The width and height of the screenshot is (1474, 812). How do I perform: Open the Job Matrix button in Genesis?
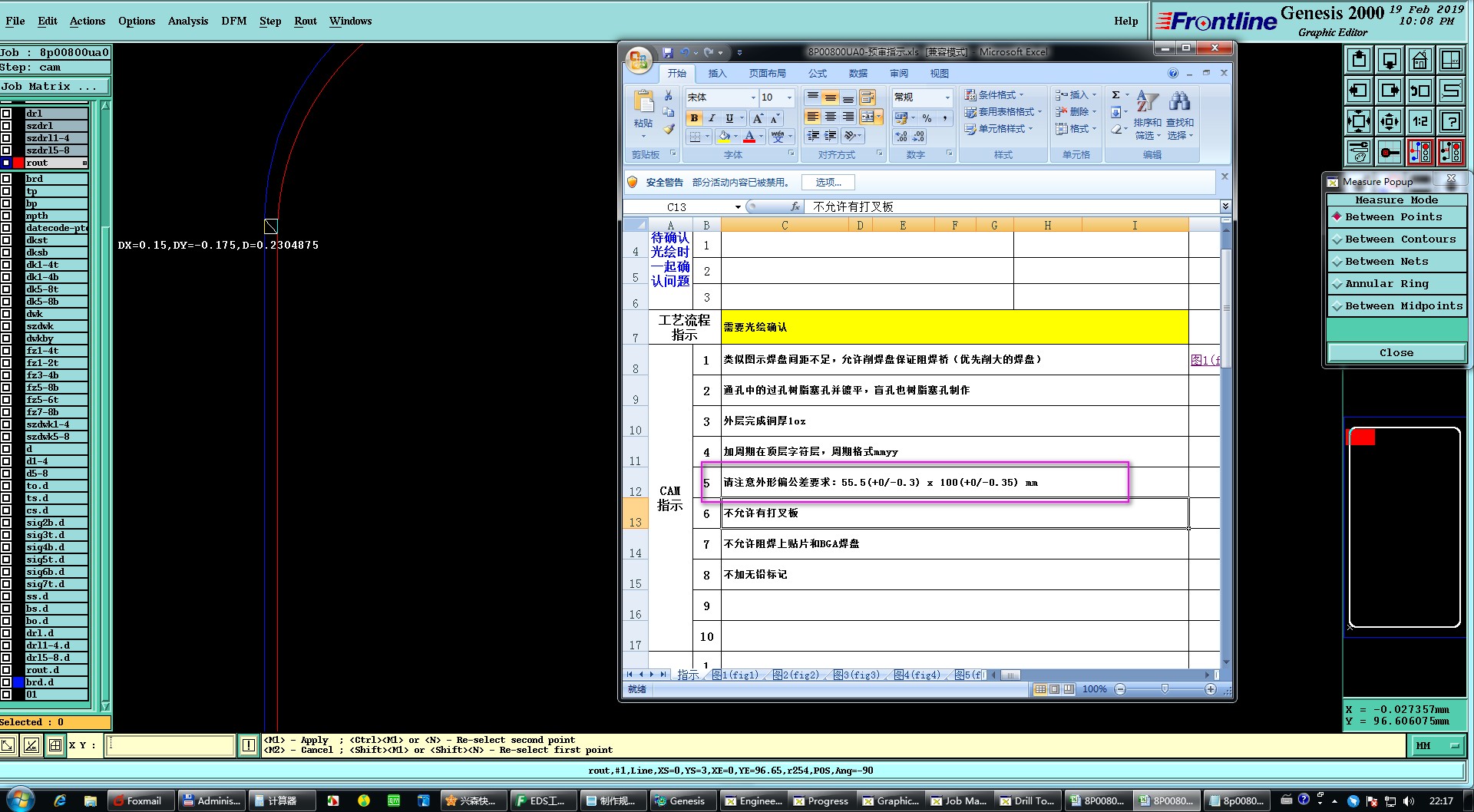click(x=55, y=87)
